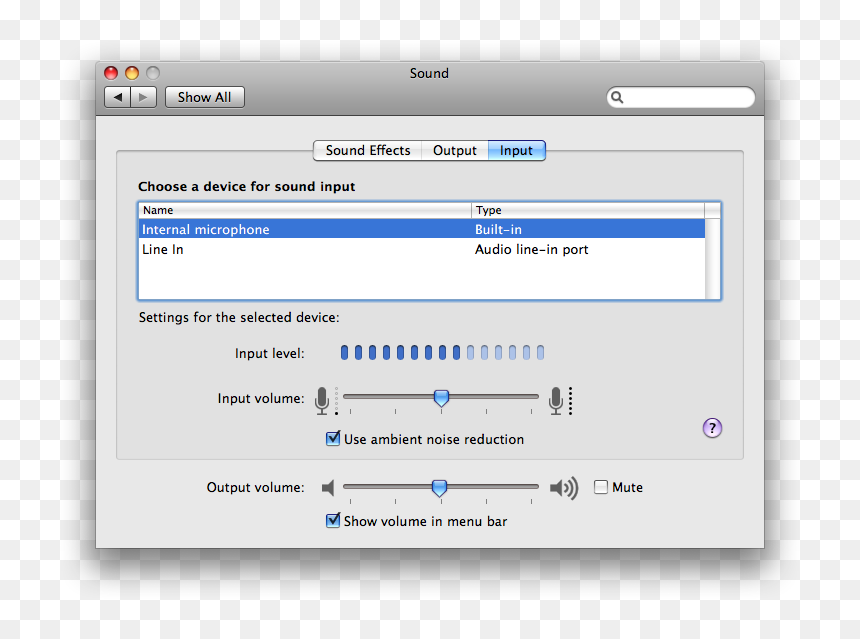Screen dimensions: 860x639
Task: Click the Input level meter
Action: click(x=442, y=353)
